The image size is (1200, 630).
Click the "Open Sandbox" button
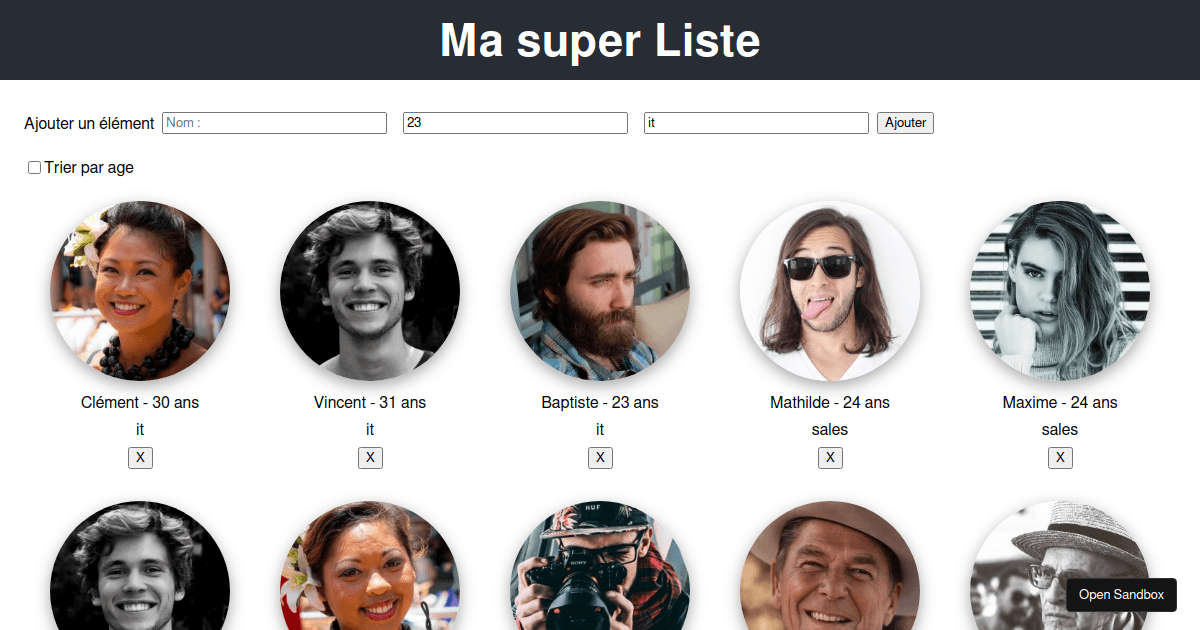click(1121, 594)
